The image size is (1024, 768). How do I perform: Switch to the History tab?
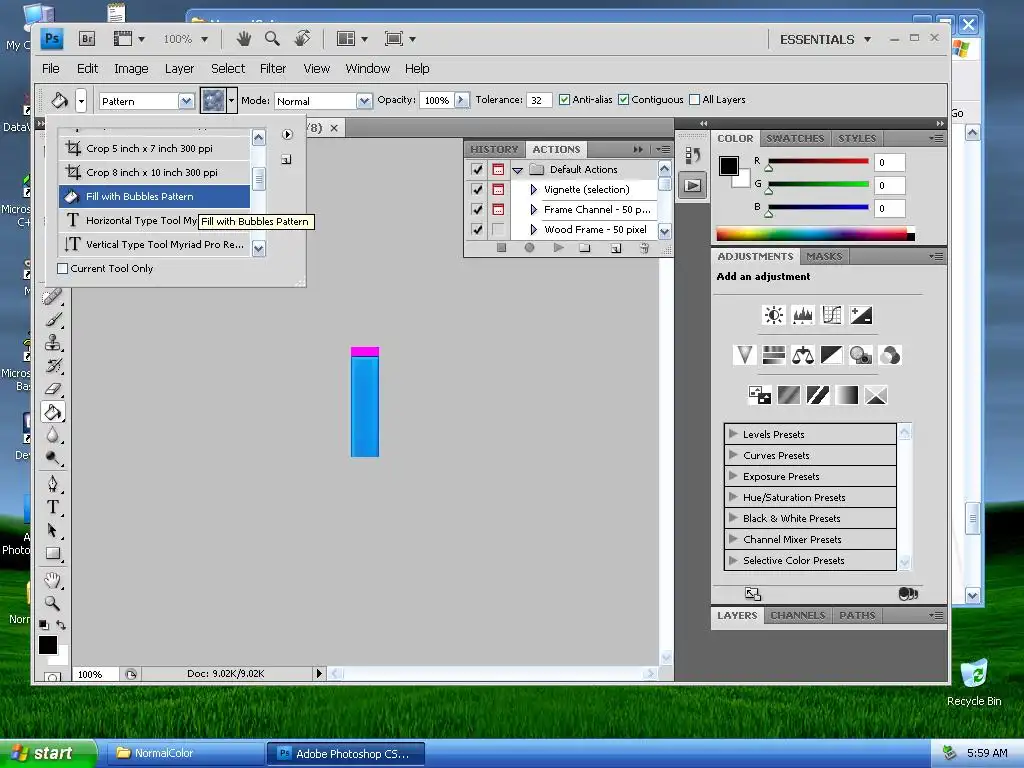click(x=494, y=150)
